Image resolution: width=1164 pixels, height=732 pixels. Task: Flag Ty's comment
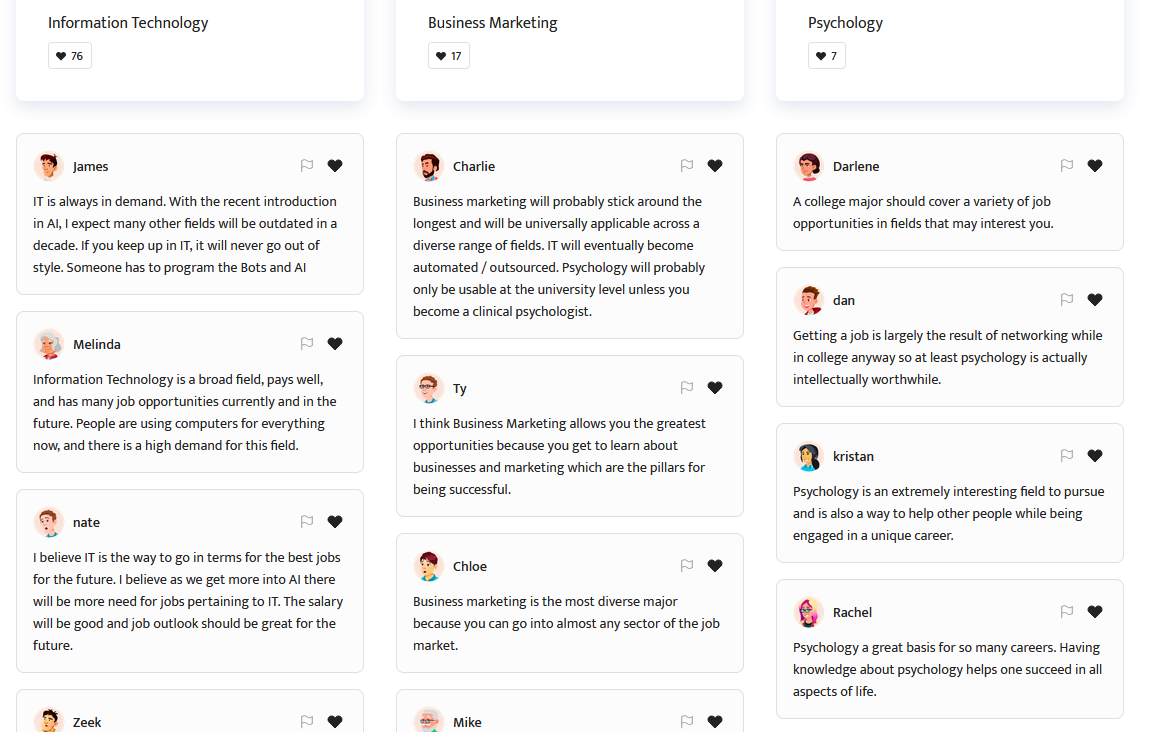tap(687, 388)
